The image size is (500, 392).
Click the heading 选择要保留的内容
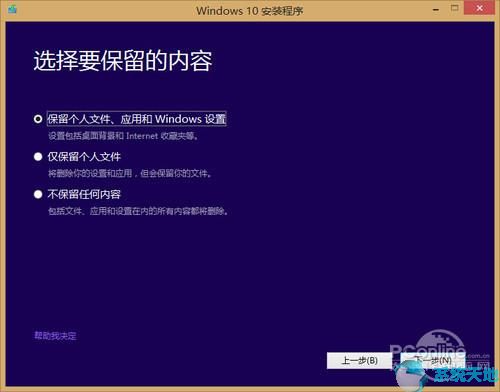pos(123,61)
